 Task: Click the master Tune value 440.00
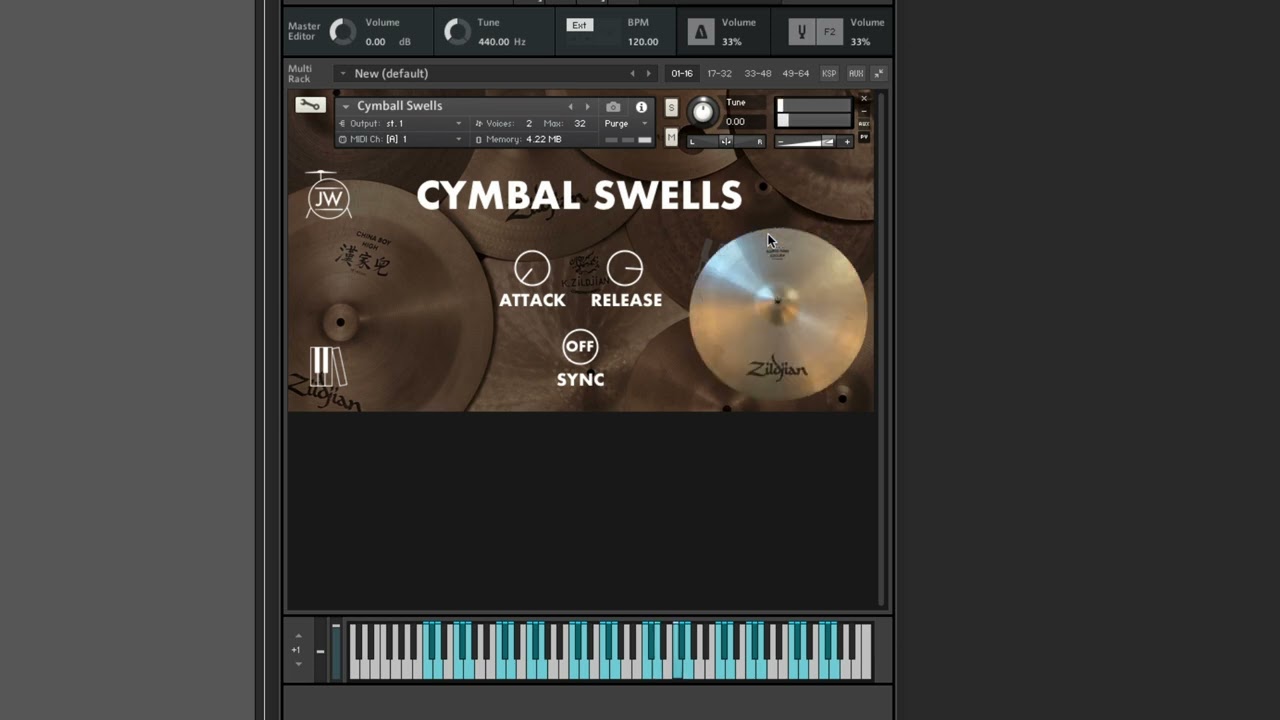pos(494,42)
